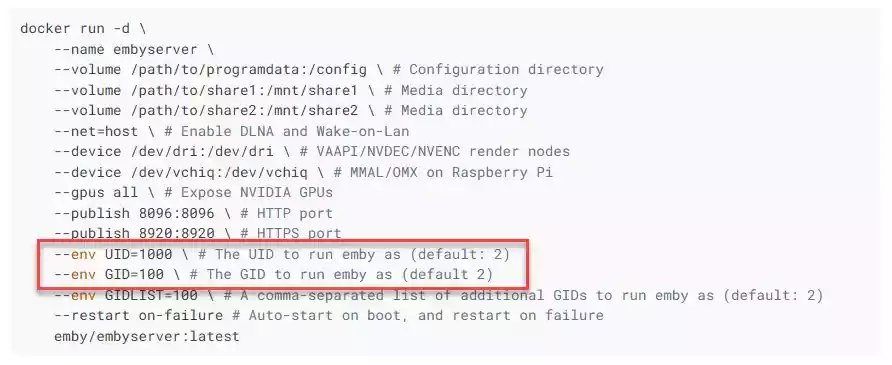The height and width of the screenshot is (365, 892).
Task: Click the 'emby/embyserver:latest' image name
Action: pos(147,337)
